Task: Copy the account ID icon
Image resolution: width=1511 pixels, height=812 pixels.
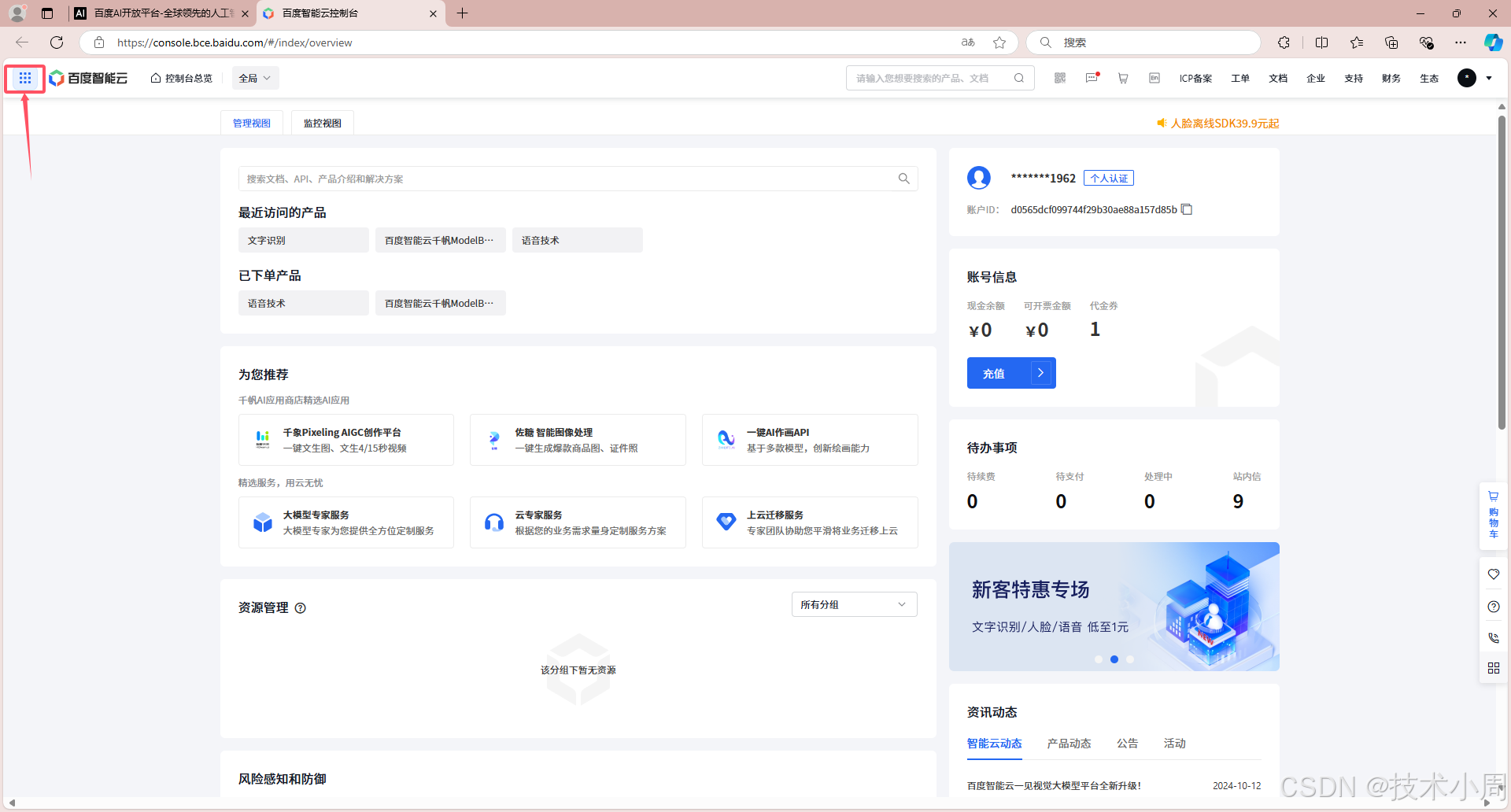Action: [1187, 209]
